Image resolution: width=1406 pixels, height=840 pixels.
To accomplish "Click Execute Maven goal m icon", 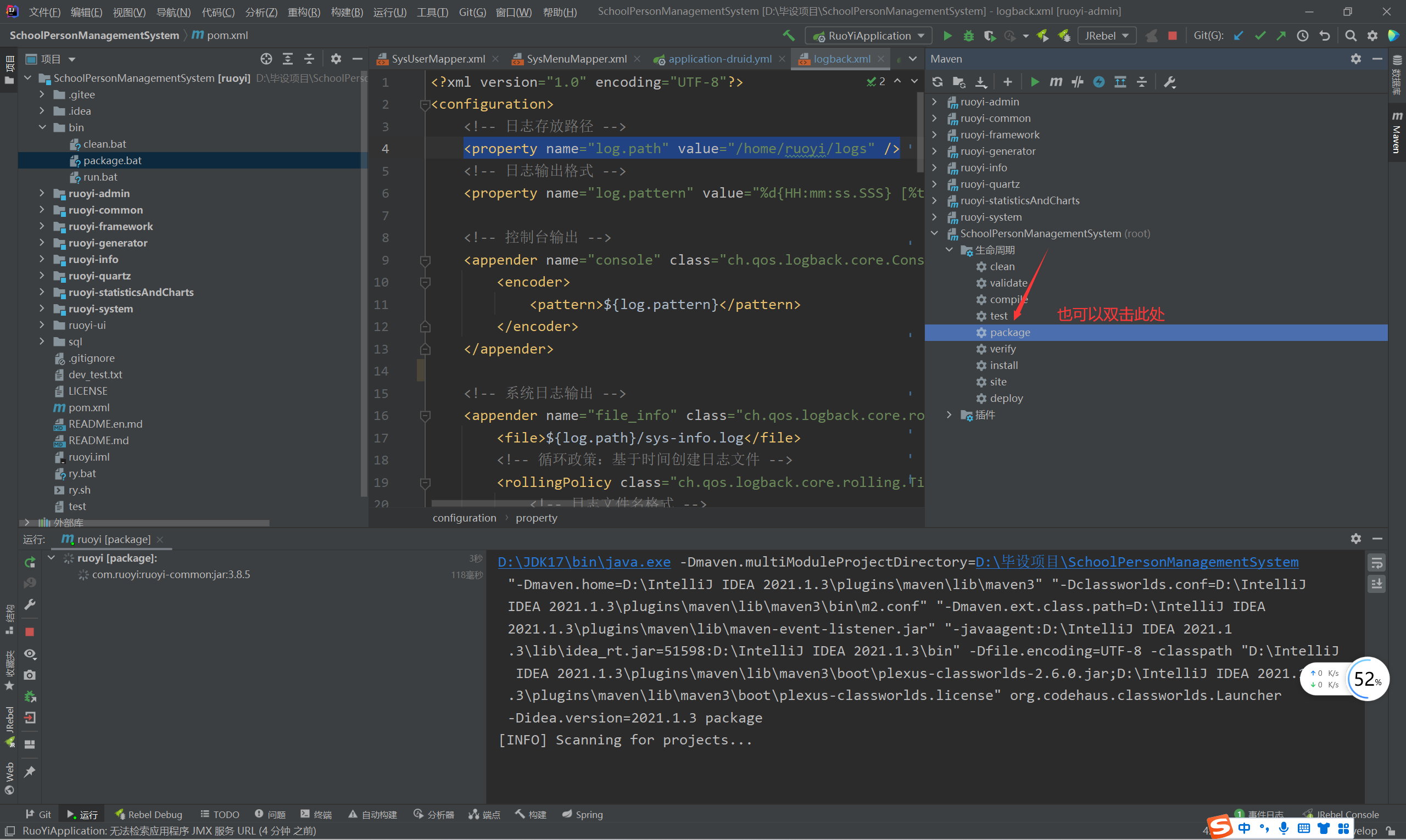I will click(1056, 82).
